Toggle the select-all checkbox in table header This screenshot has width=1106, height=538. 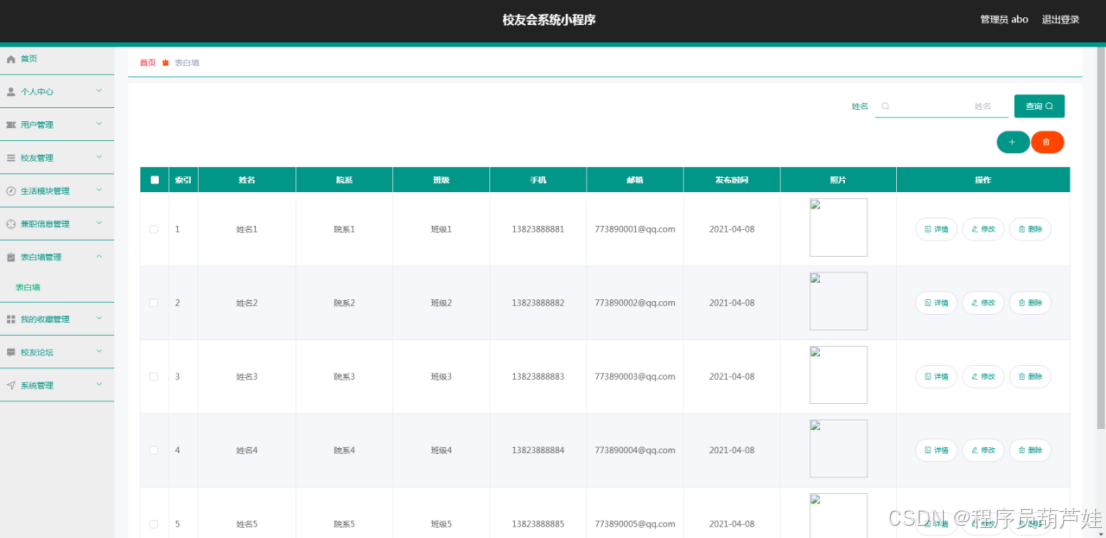click(x=154, y=180)
